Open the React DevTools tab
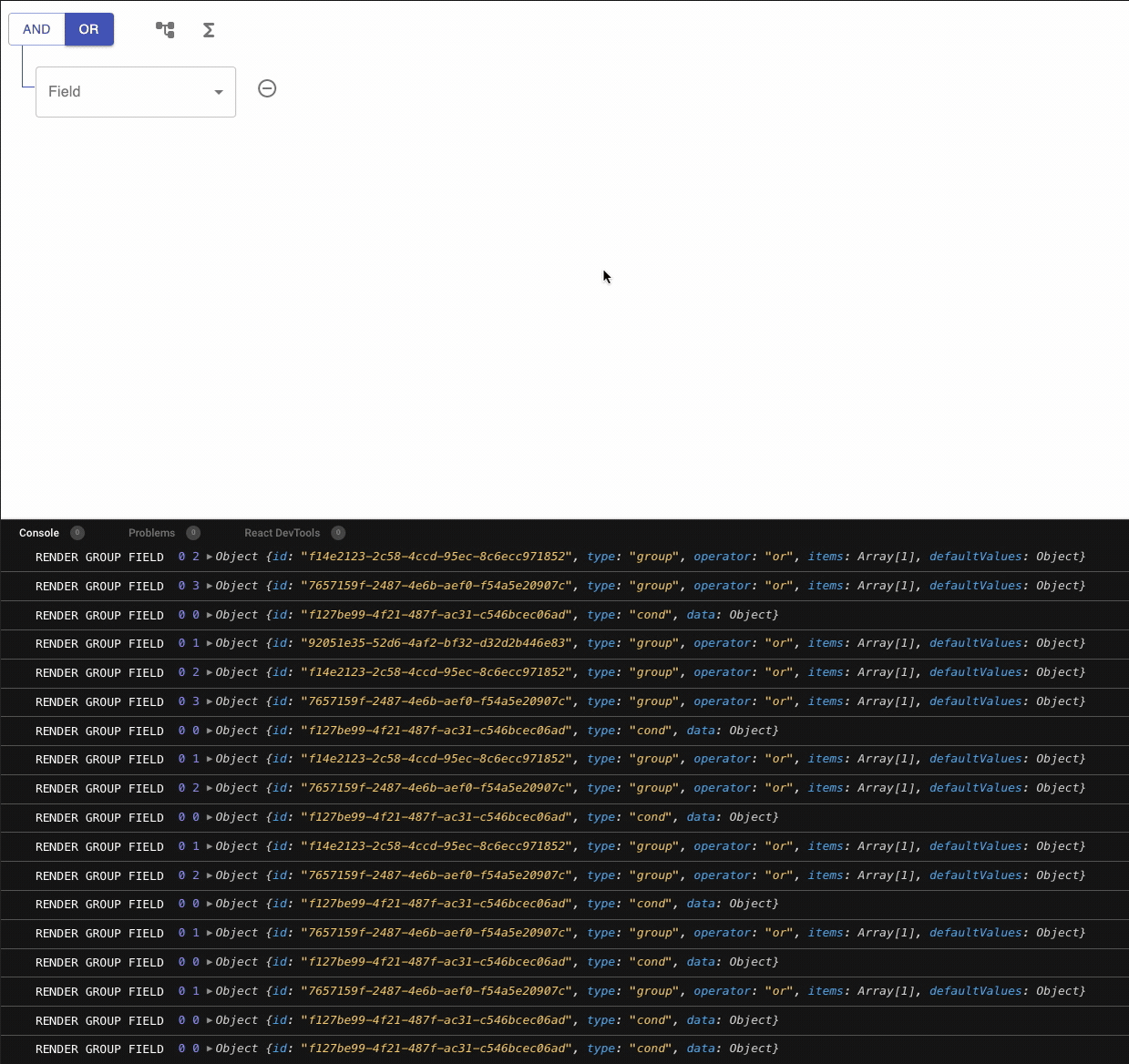 [x=282, y=533]
